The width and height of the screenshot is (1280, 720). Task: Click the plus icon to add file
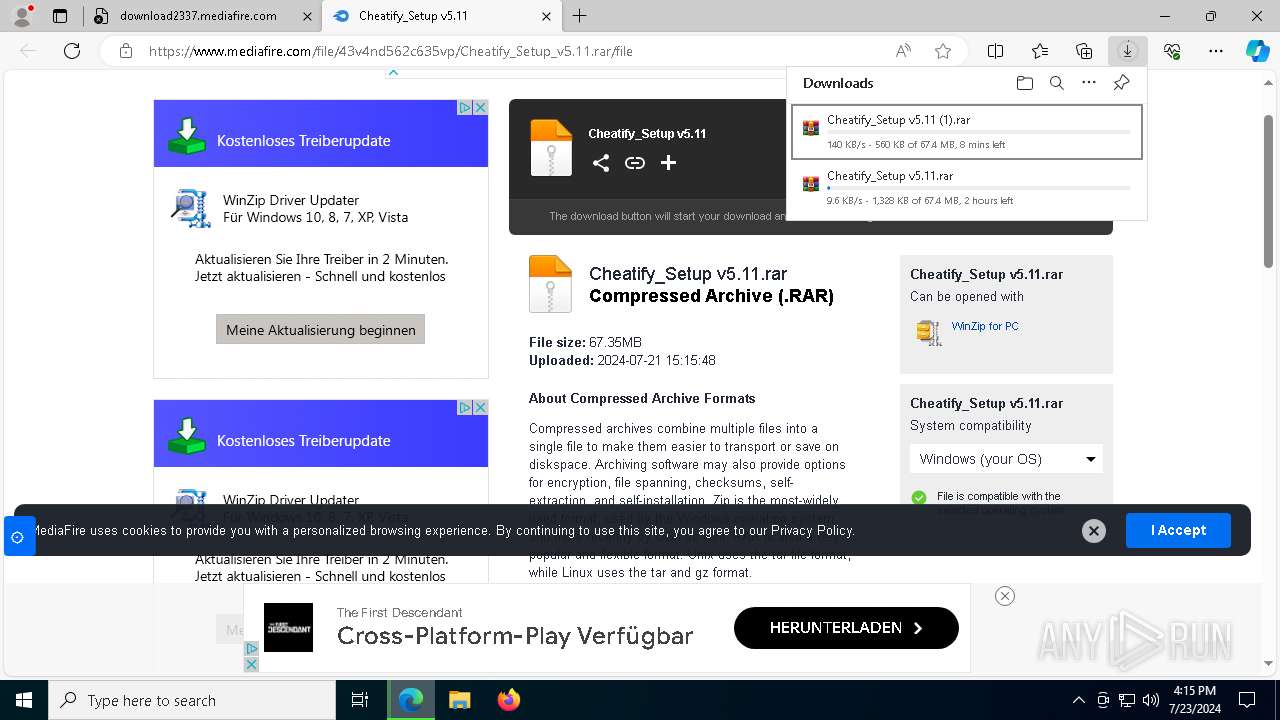(669, 163)
